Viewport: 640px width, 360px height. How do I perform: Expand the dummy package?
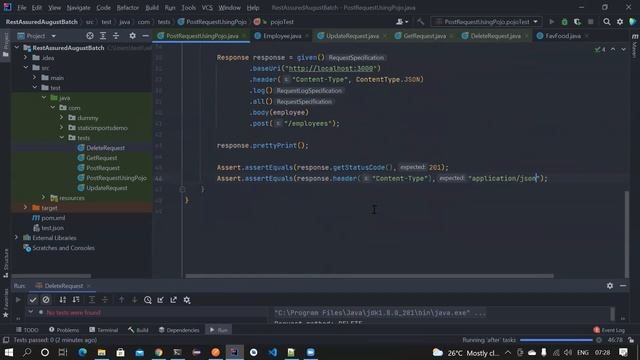[x=62, y=118]
